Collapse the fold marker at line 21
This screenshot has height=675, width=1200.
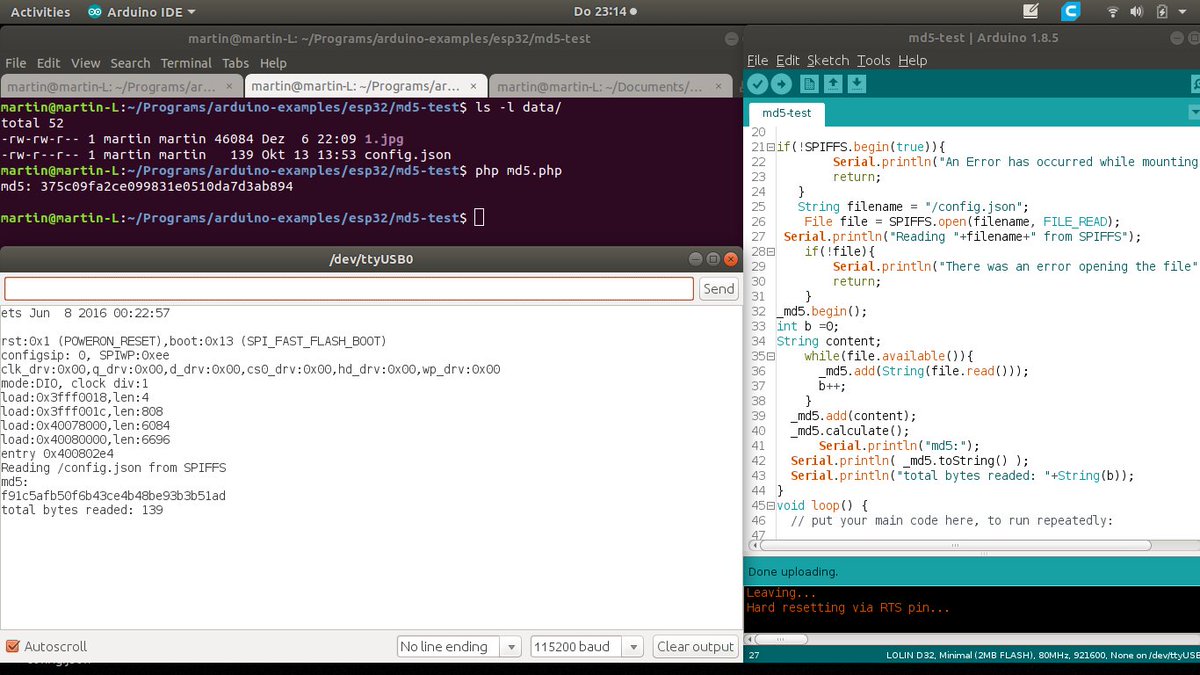coord(772,147)
